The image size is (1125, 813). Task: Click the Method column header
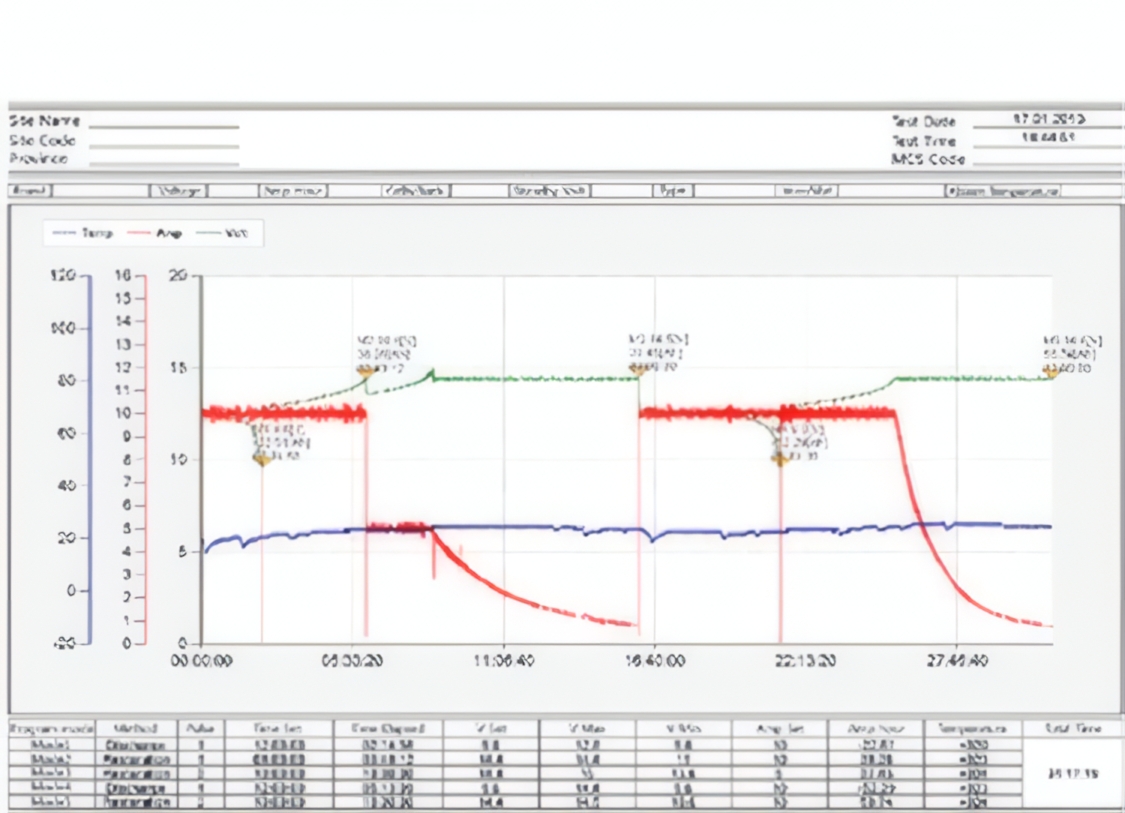[x=137, y=729]
